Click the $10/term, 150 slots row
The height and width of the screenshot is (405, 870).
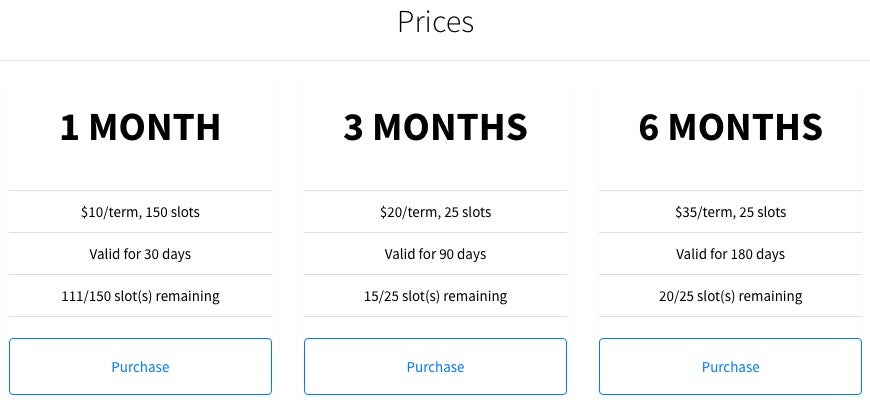click(x=140, y=212)
